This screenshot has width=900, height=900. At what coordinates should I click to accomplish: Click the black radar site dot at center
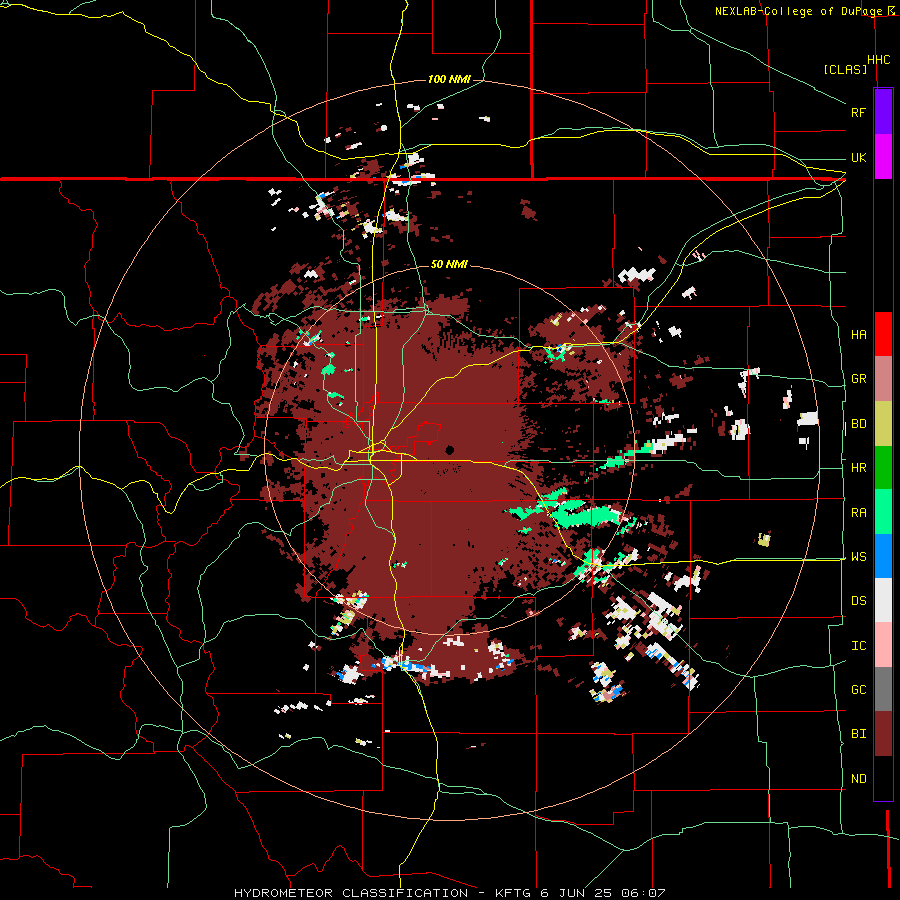coord(449,449)
